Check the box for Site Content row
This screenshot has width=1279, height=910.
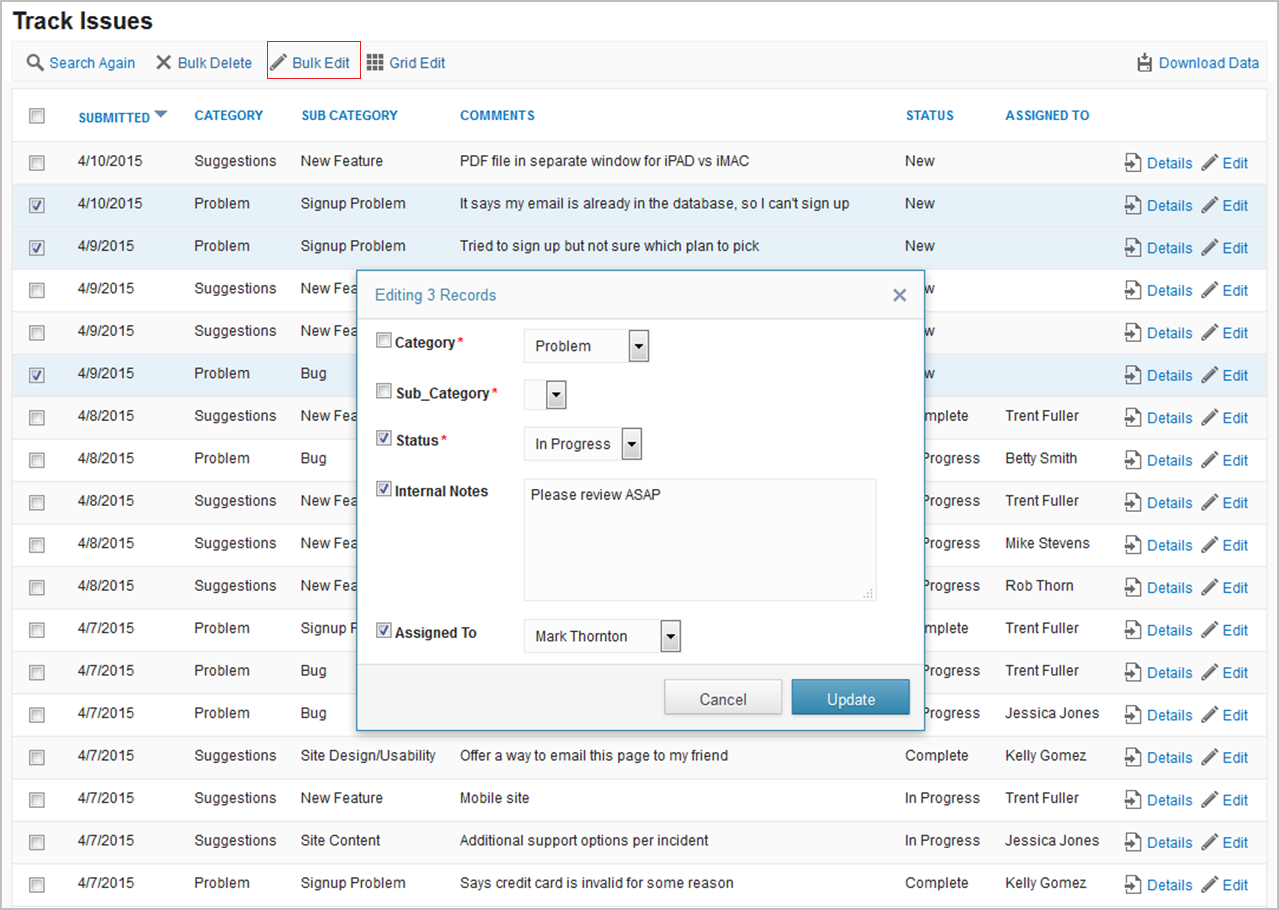pyautogui.click(x=37, y=842)
